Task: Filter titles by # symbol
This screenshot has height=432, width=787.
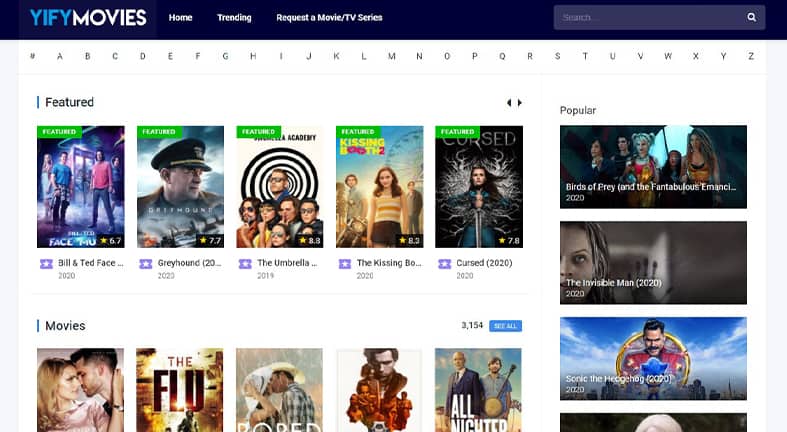Action: click(32, 56)
